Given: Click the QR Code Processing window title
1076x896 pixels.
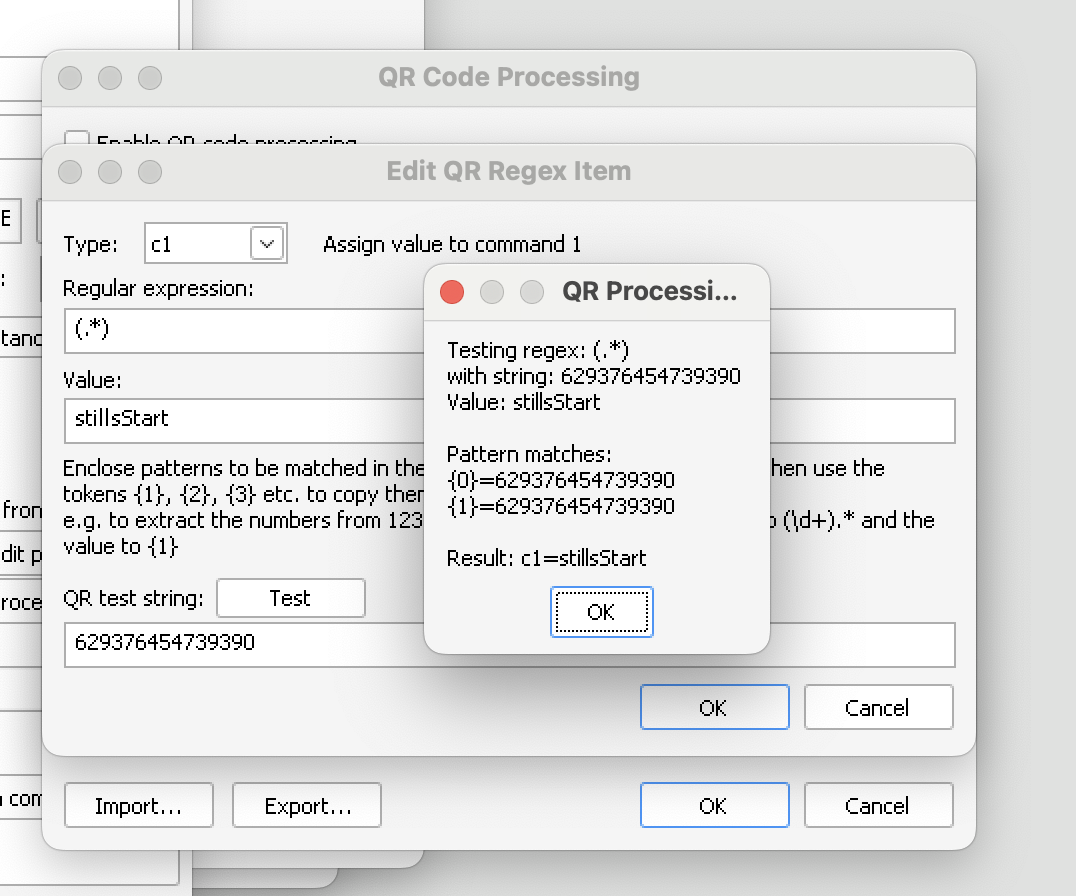Looking at the screenshot, I should 508,77.
